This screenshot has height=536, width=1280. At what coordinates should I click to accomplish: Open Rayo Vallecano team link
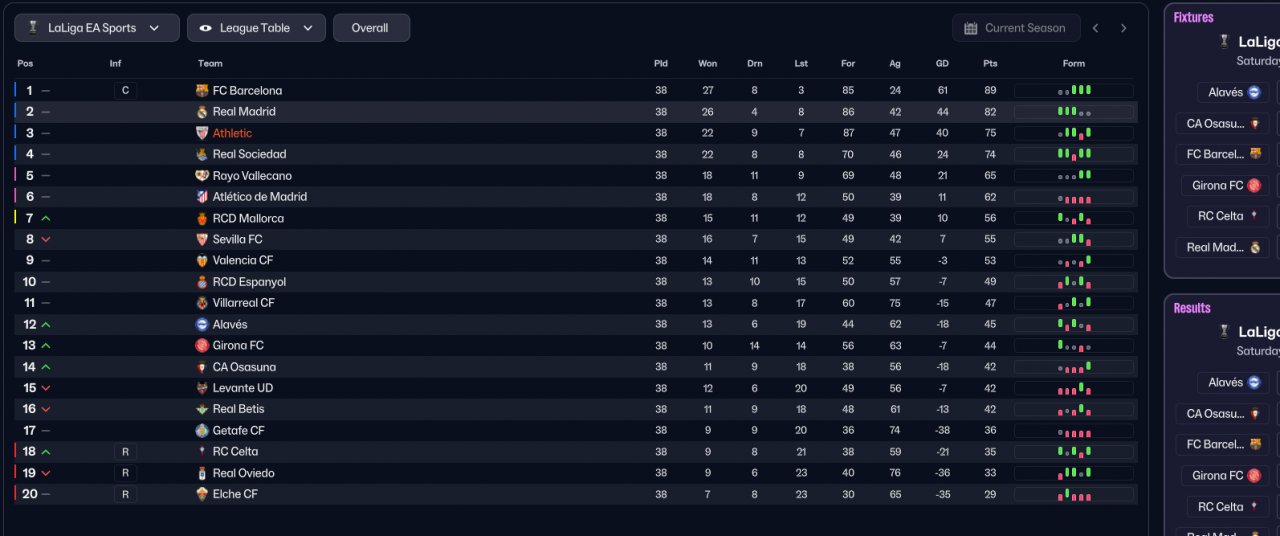pos(252,176)
